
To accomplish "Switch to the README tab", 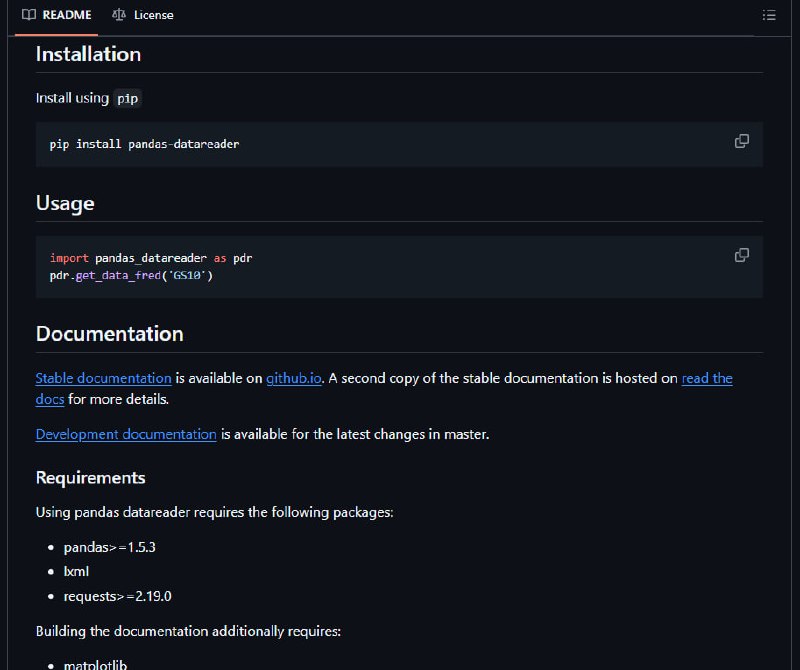I will 57,15.
